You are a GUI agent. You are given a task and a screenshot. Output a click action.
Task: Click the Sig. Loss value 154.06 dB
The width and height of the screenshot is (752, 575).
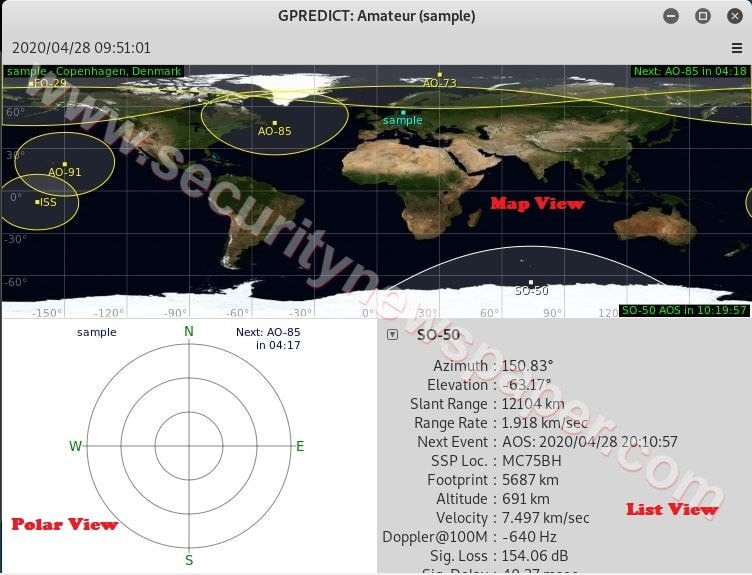[535, 555]
